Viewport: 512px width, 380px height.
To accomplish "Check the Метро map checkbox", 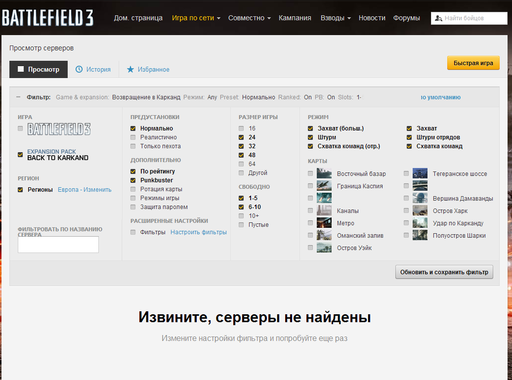I will pyautogui.click(x=310, y=223).
